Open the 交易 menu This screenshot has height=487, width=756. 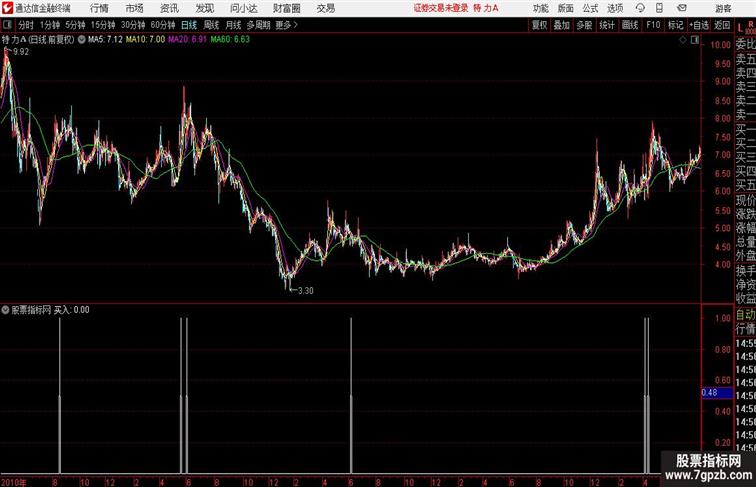coord(325,8)
